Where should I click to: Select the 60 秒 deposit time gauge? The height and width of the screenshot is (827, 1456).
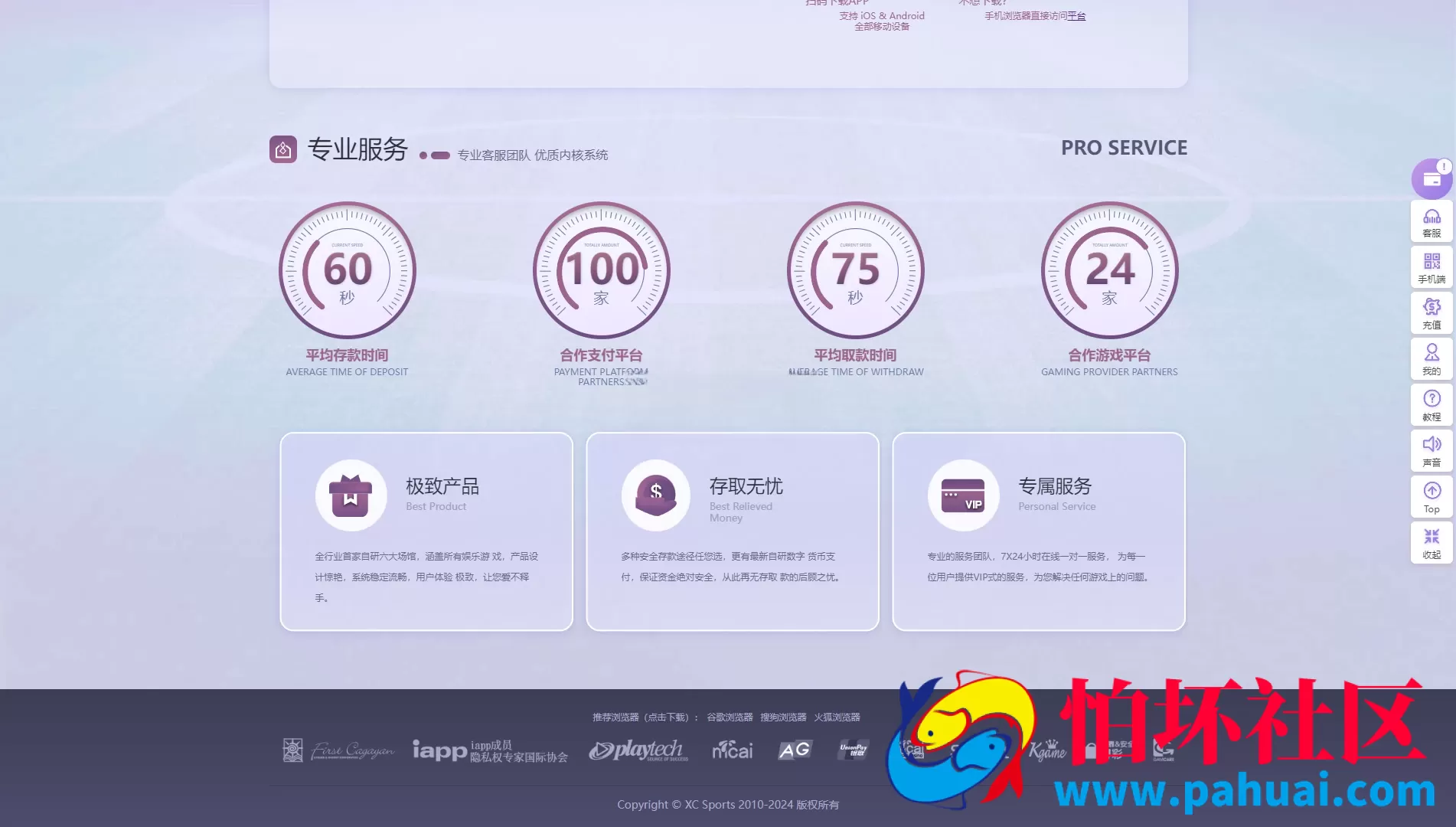(x=348, y=270)
